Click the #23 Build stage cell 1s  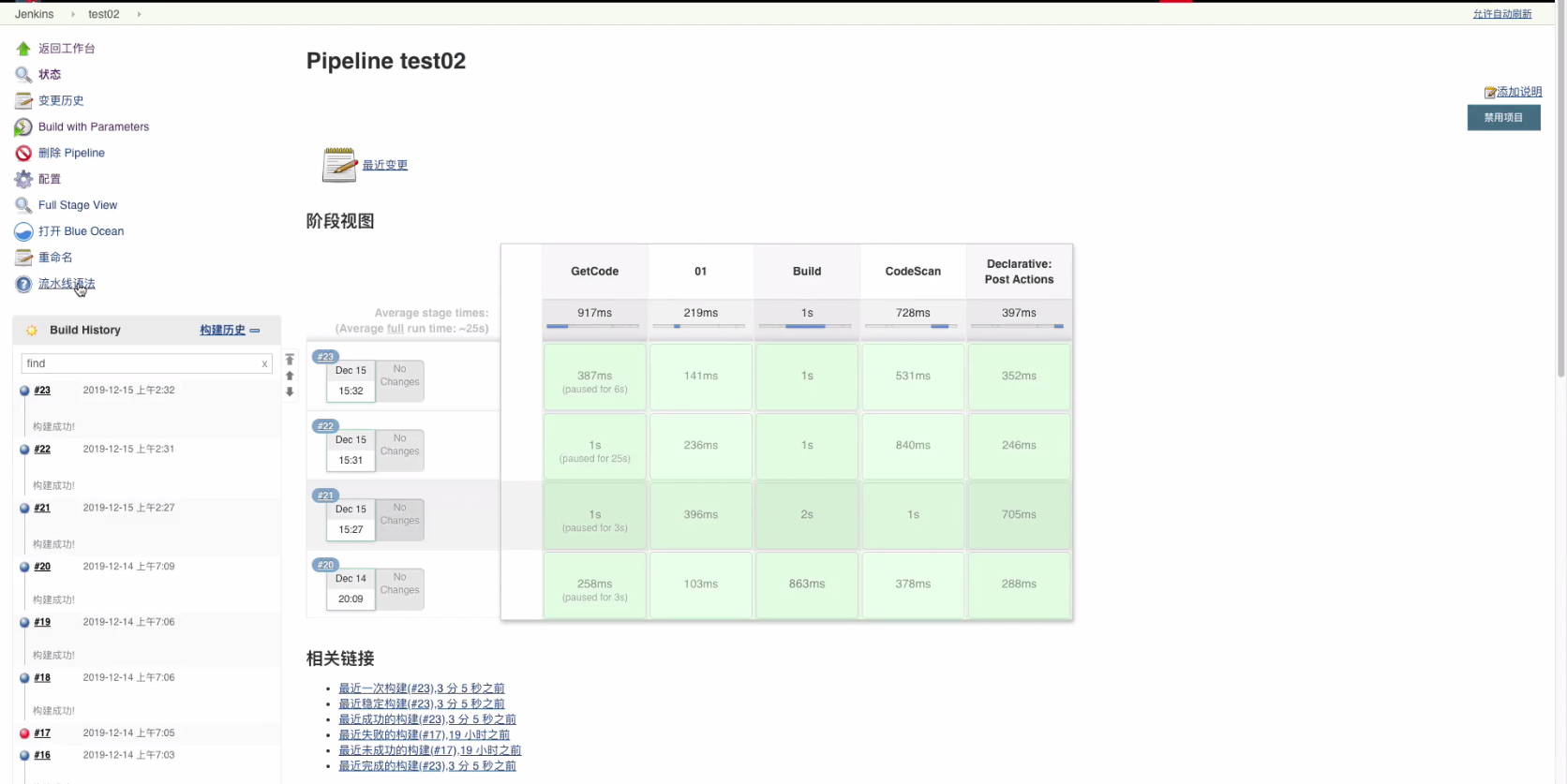[807, 377]
